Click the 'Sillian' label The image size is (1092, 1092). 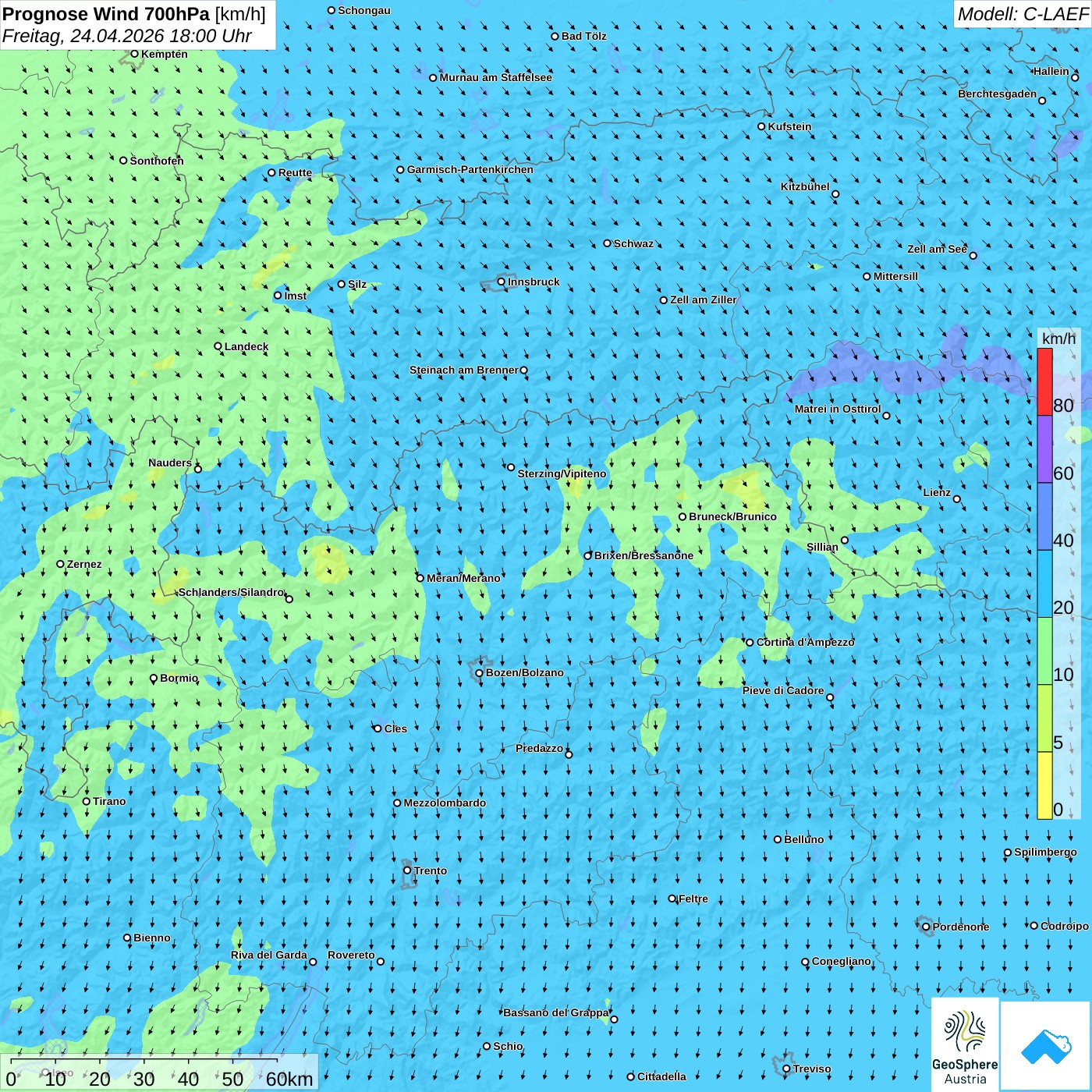[822, 547]
